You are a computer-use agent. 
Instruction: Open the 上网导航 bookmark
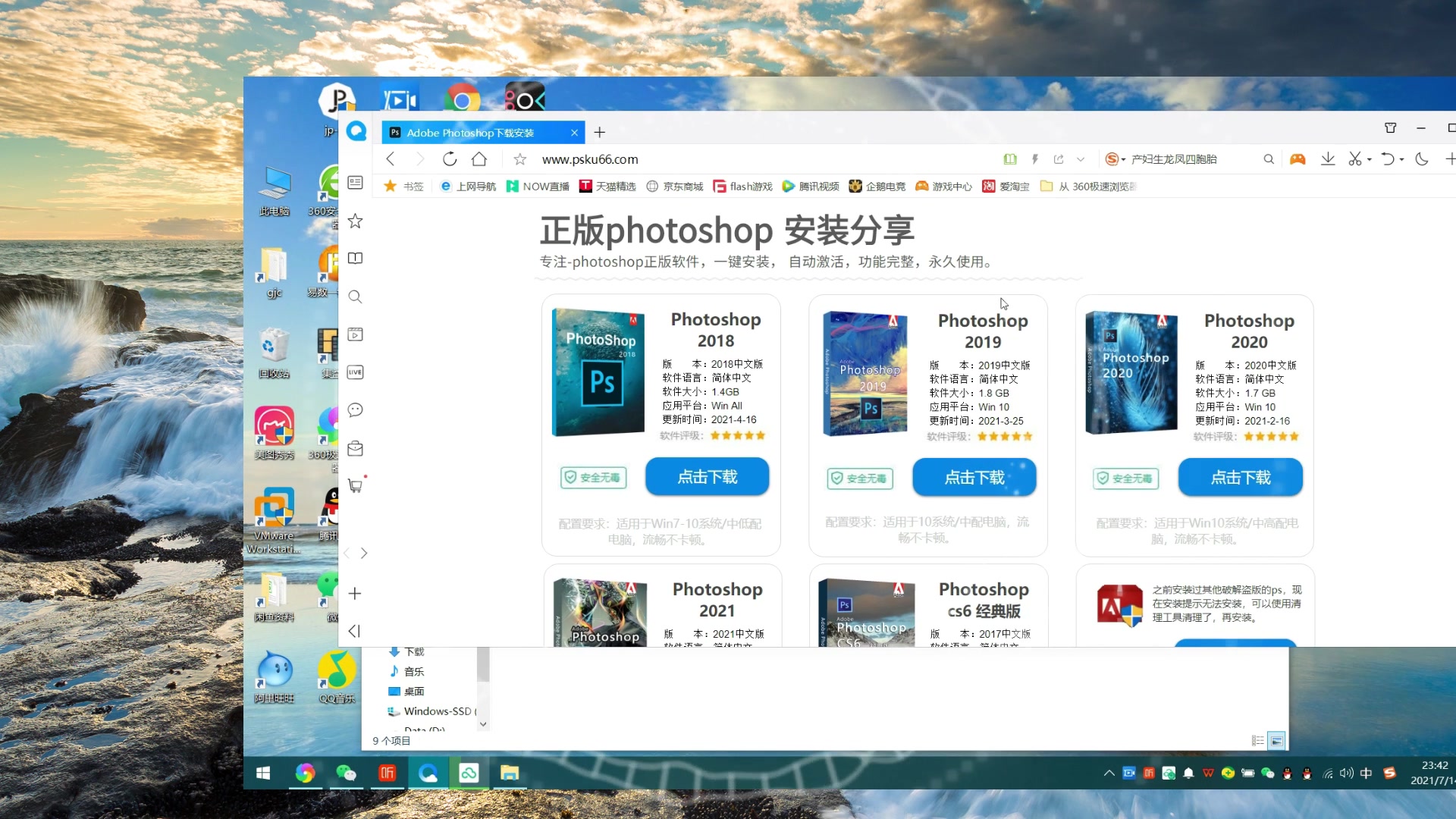click(x=468, y=187)
